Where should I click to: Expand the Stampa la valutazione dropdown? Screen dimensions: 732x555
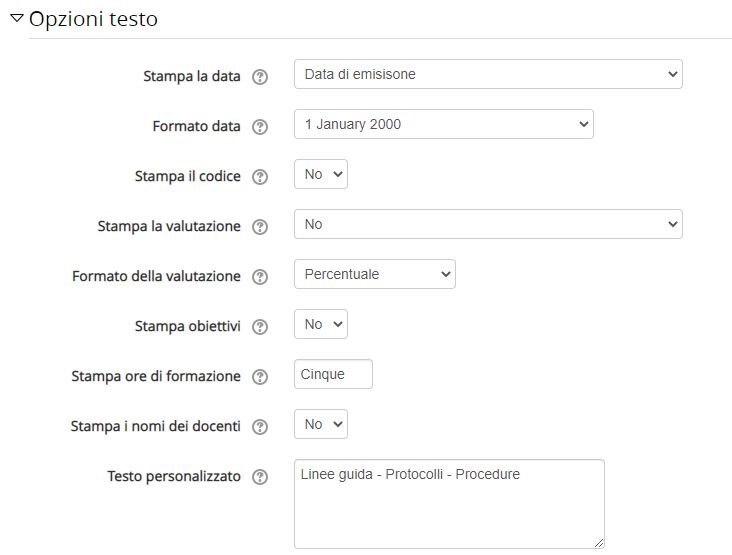click(x=488, y=224)
